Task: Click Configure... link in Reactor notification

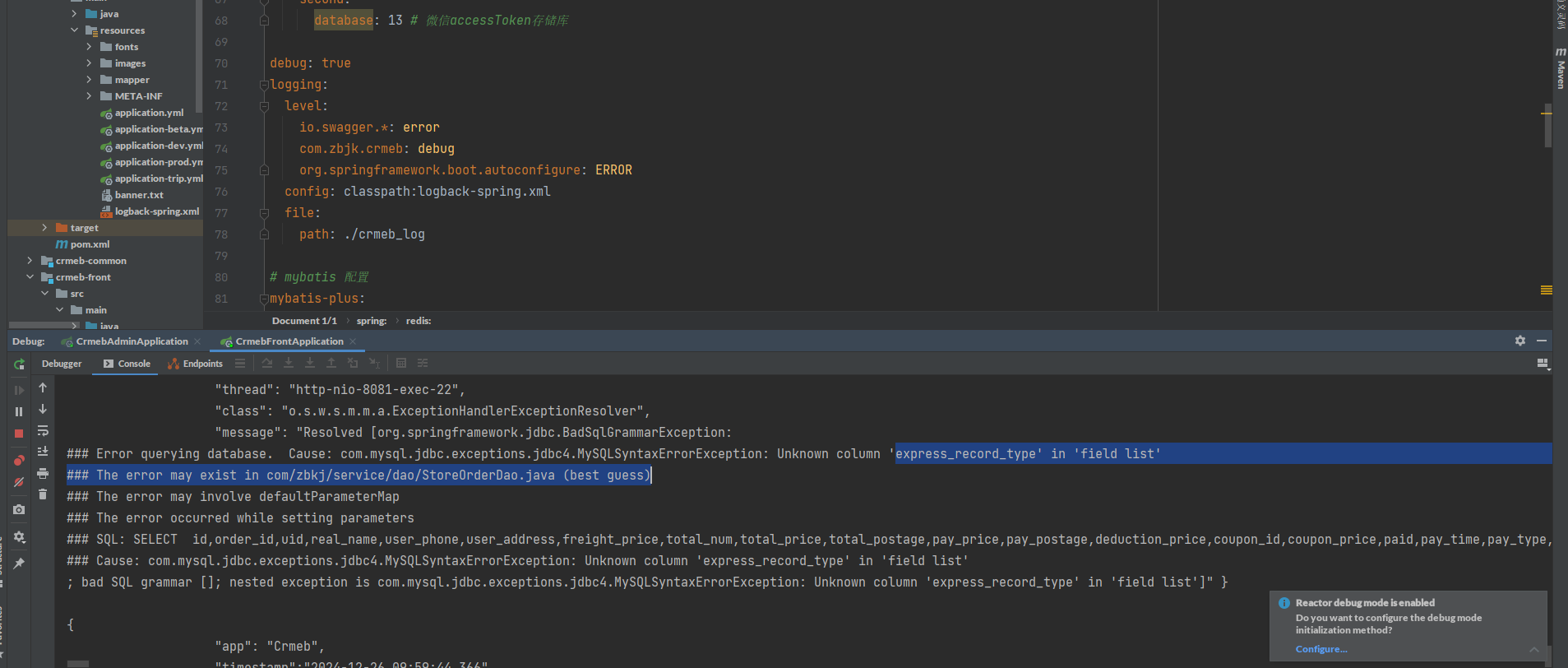Action: pos(1321,649)
